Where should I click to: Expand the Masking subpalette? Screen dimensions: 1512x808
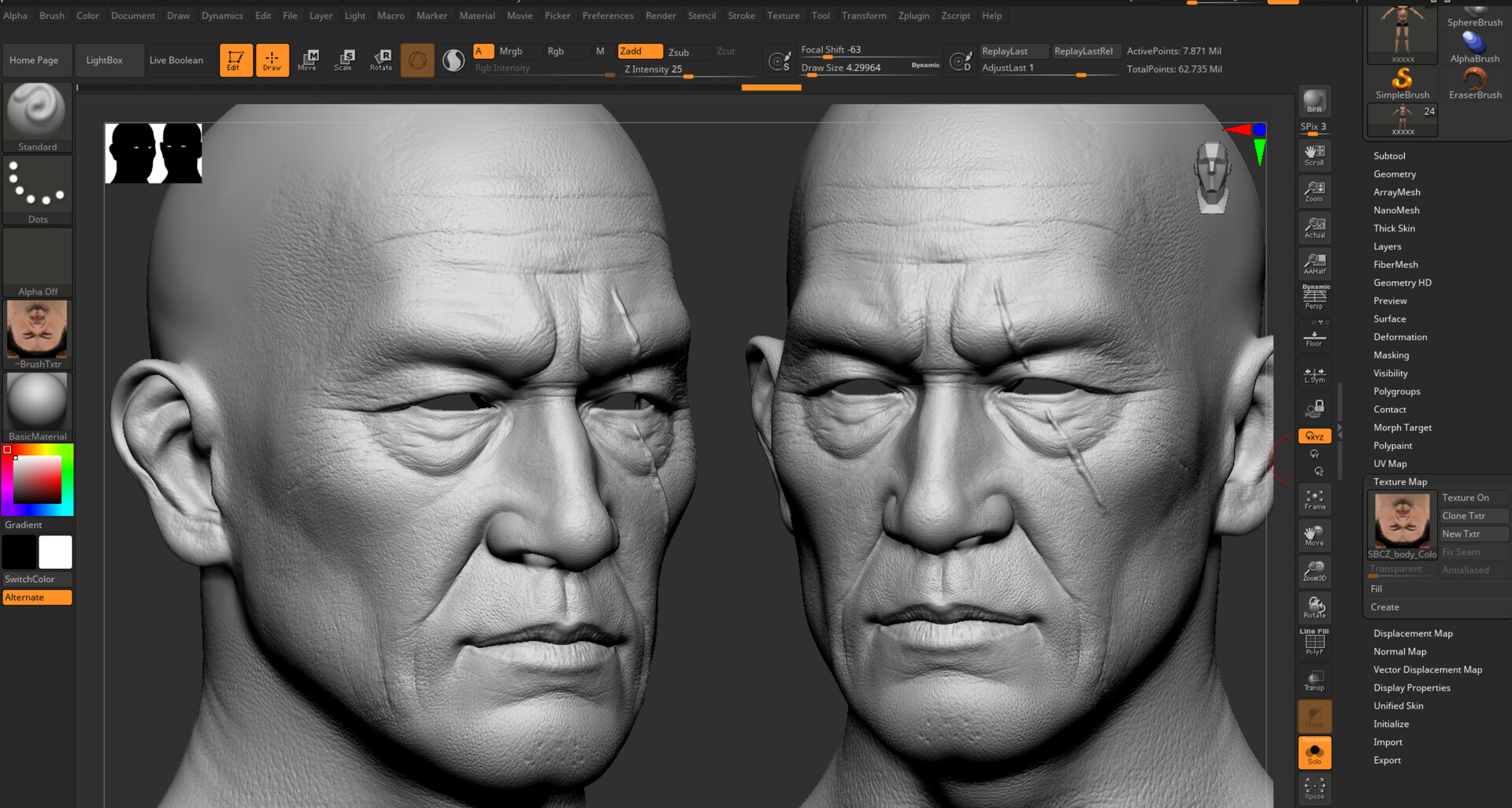1390,355
